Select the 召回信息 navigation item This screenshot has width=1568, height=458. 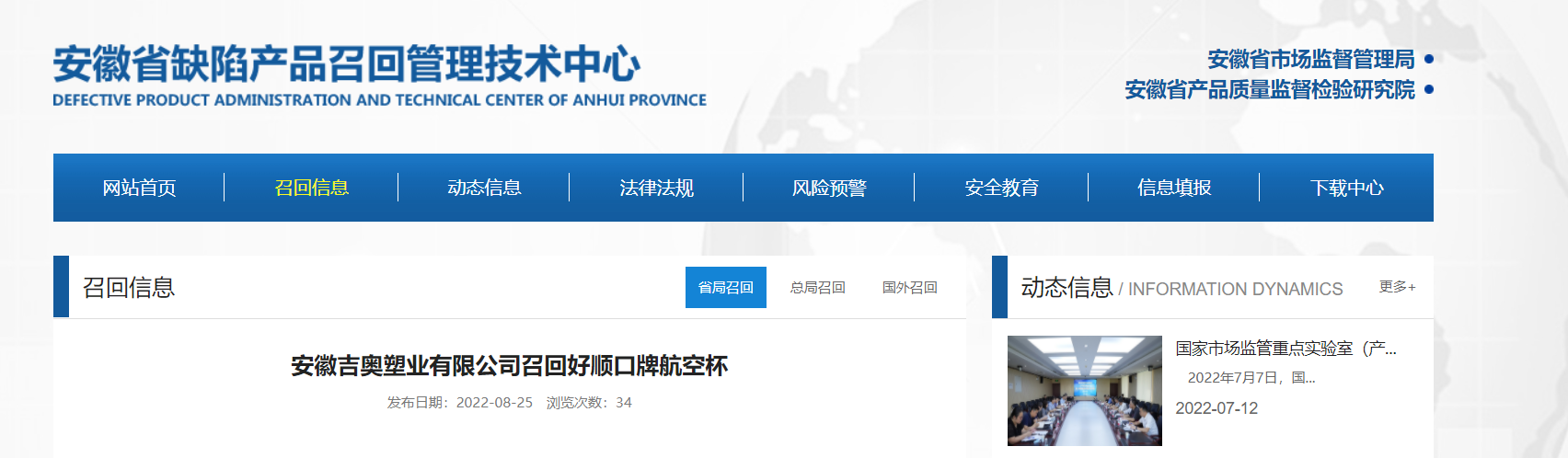coord(312,188)
